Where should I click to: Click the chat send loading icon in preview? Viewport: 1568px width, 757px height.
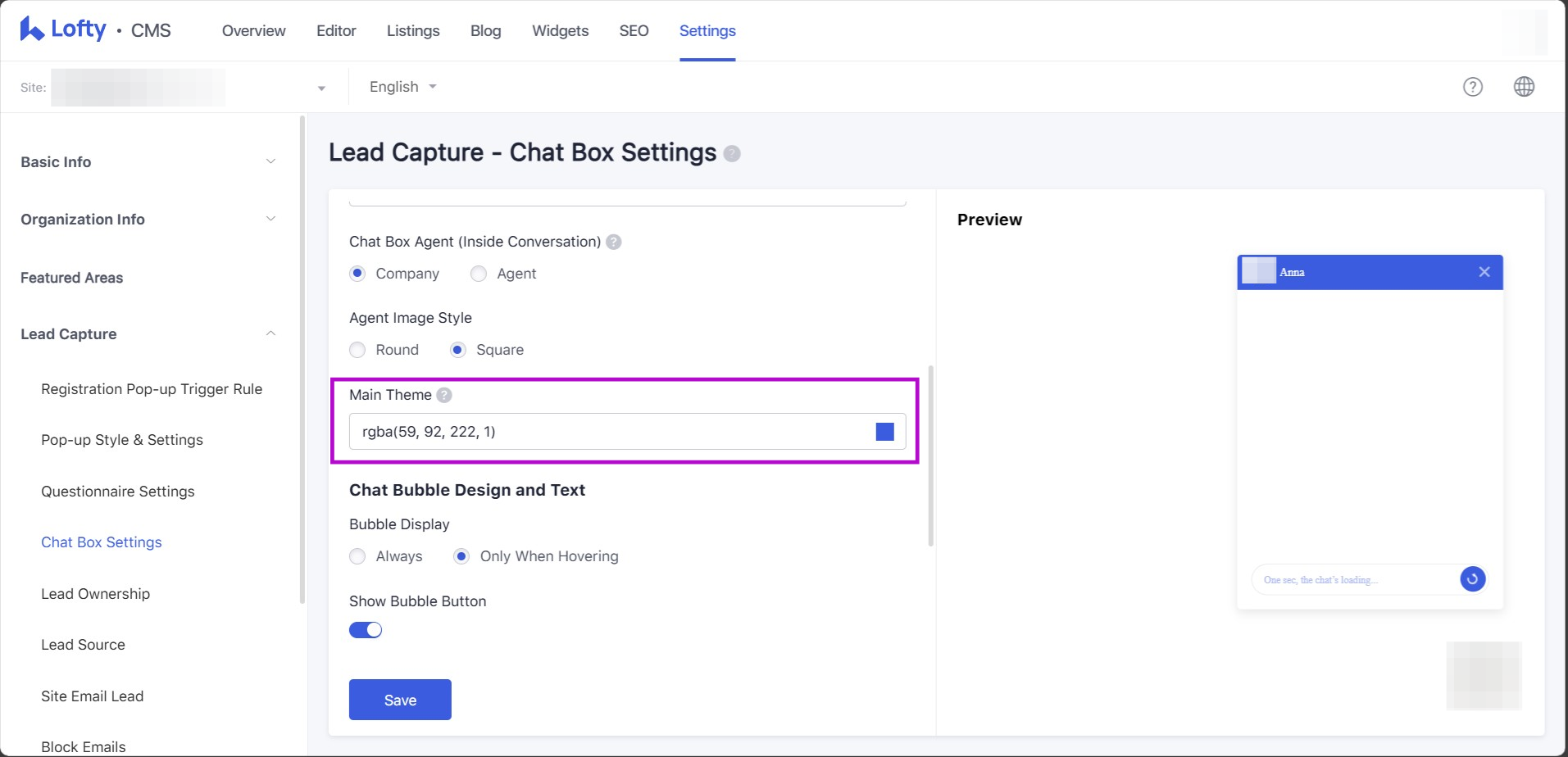[1472, 579]
